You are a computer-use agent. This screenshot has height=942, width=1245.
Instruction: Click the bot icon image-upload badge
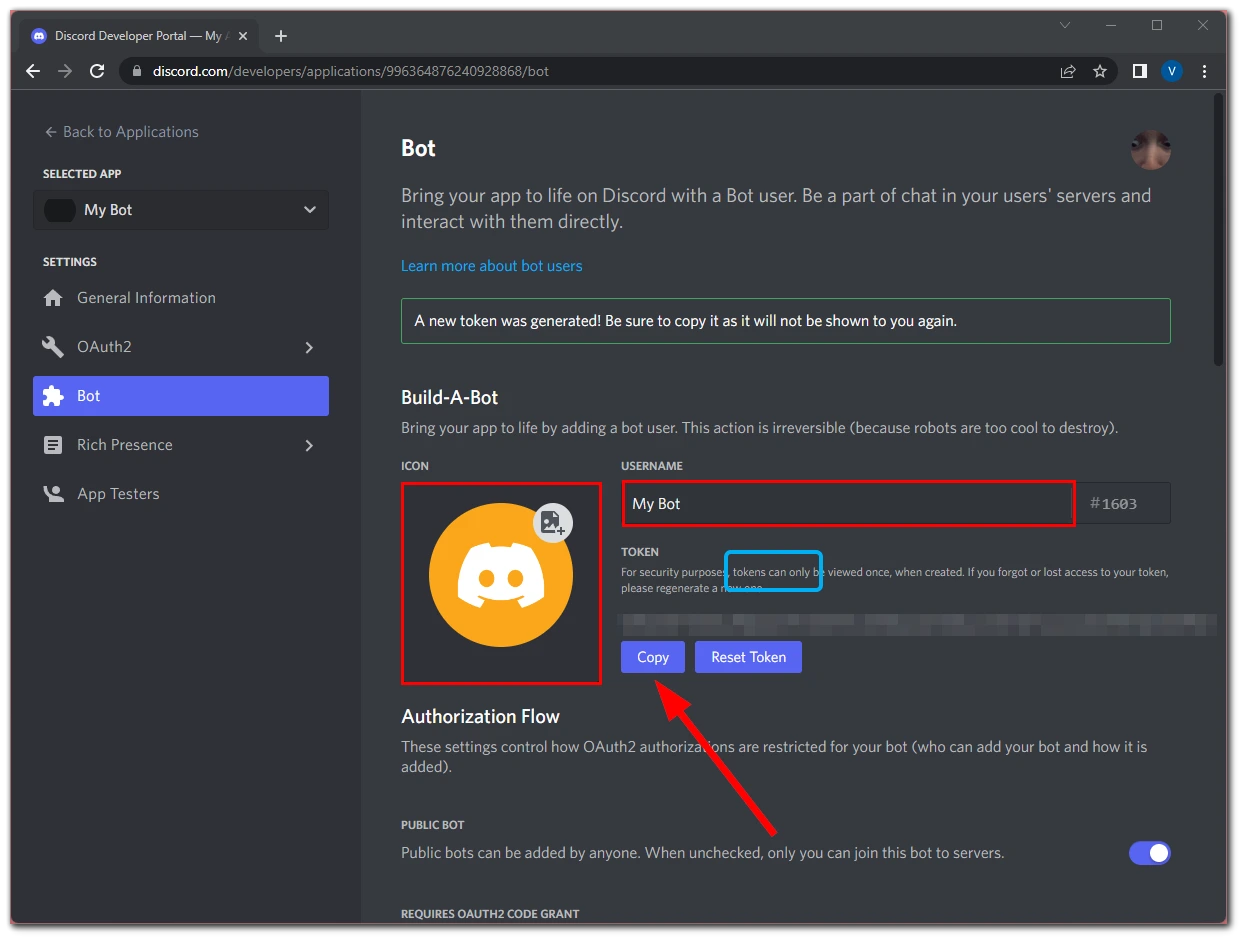pyautogui.click(x=553, y=523)
